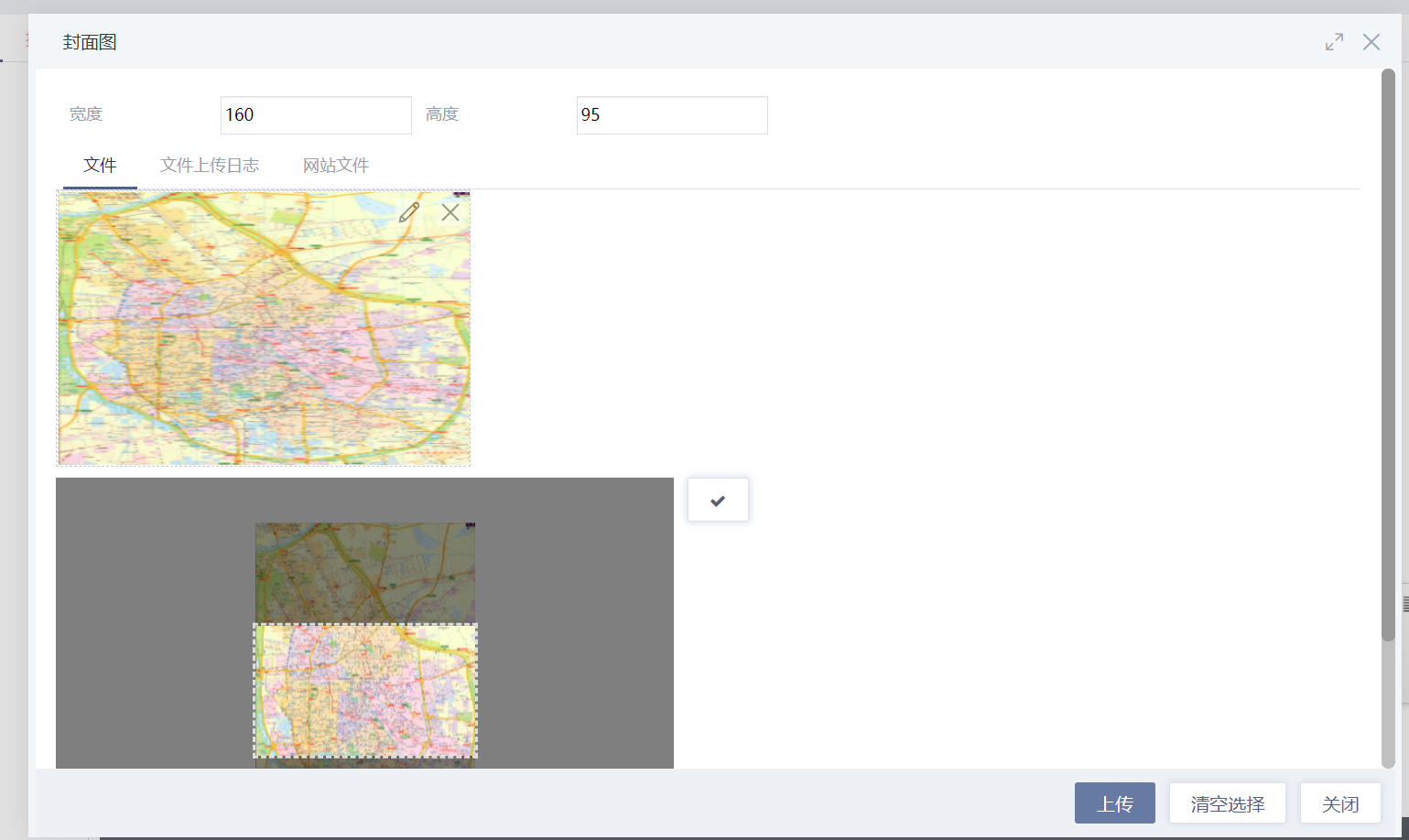This screenshot has height=840, width=1409.
Task: Switch to the 文件上传日志 tab
Action: click(x=210, y=166)
